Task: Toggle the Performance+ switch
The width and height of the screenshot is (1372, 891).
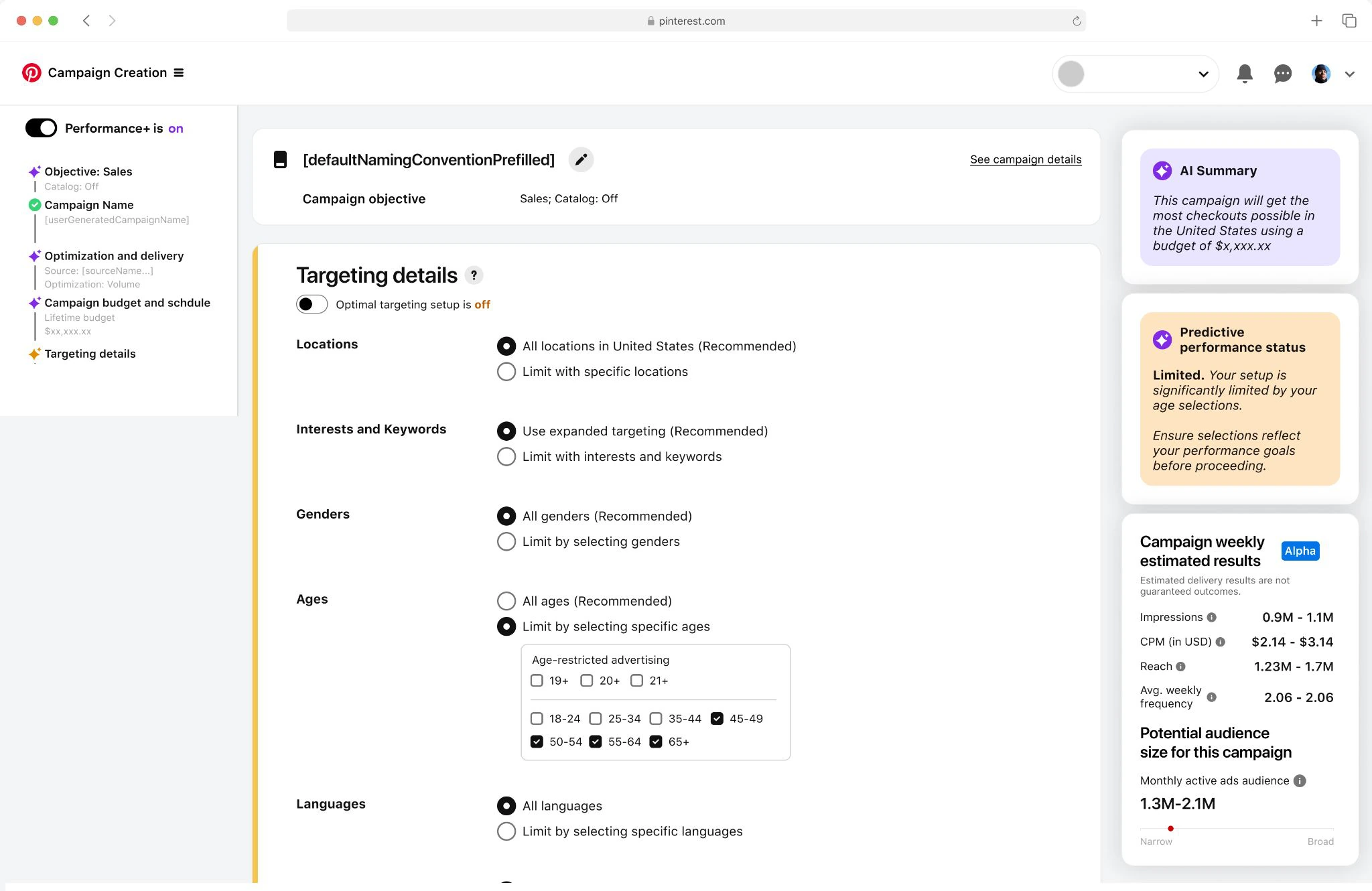Action: (42, 128)
